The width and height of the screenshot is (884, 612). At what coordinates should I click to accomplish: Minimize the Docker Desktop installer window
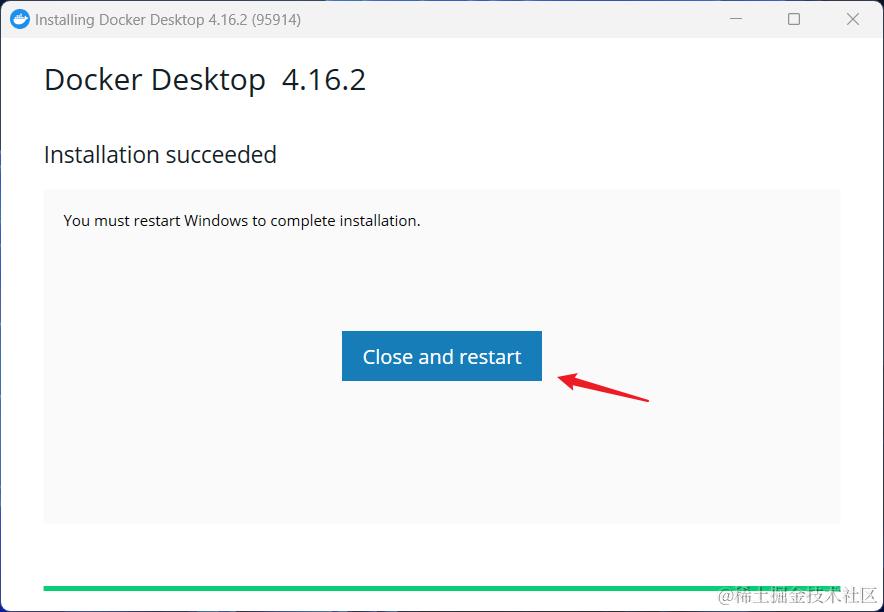coord(735,19)
